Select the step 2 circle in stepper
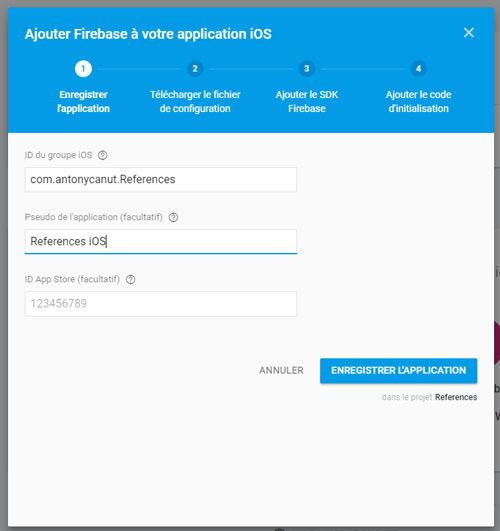500x531 pixels. [195, 69]
